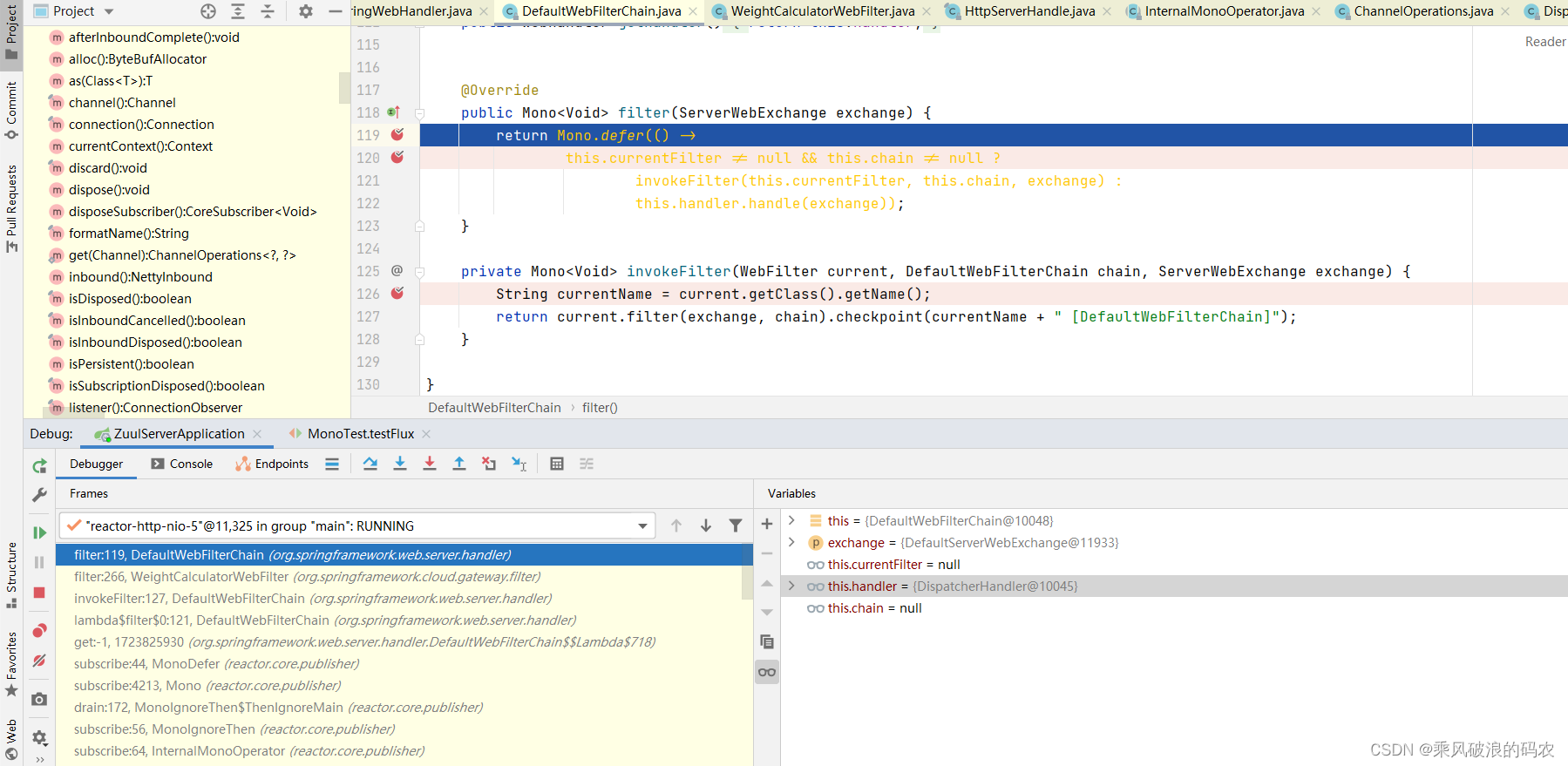
Task: Collapse the filter method at line 118
Action: click(419, 113)
